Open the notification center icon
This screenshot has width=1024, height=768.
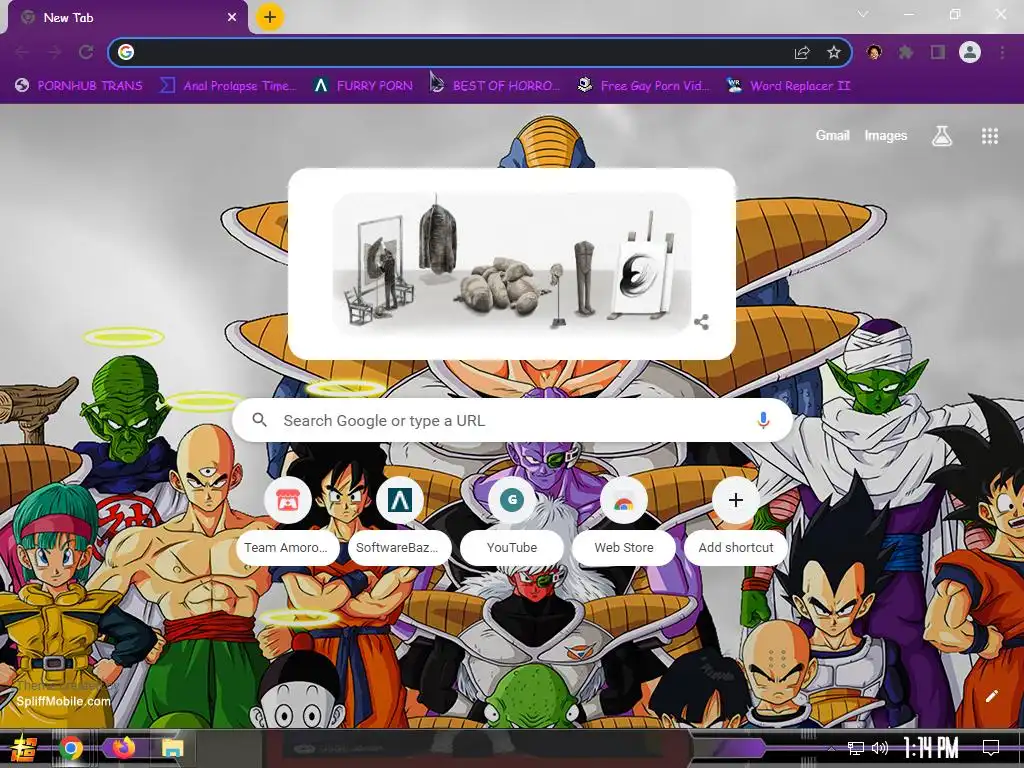[x=991, y=748]
